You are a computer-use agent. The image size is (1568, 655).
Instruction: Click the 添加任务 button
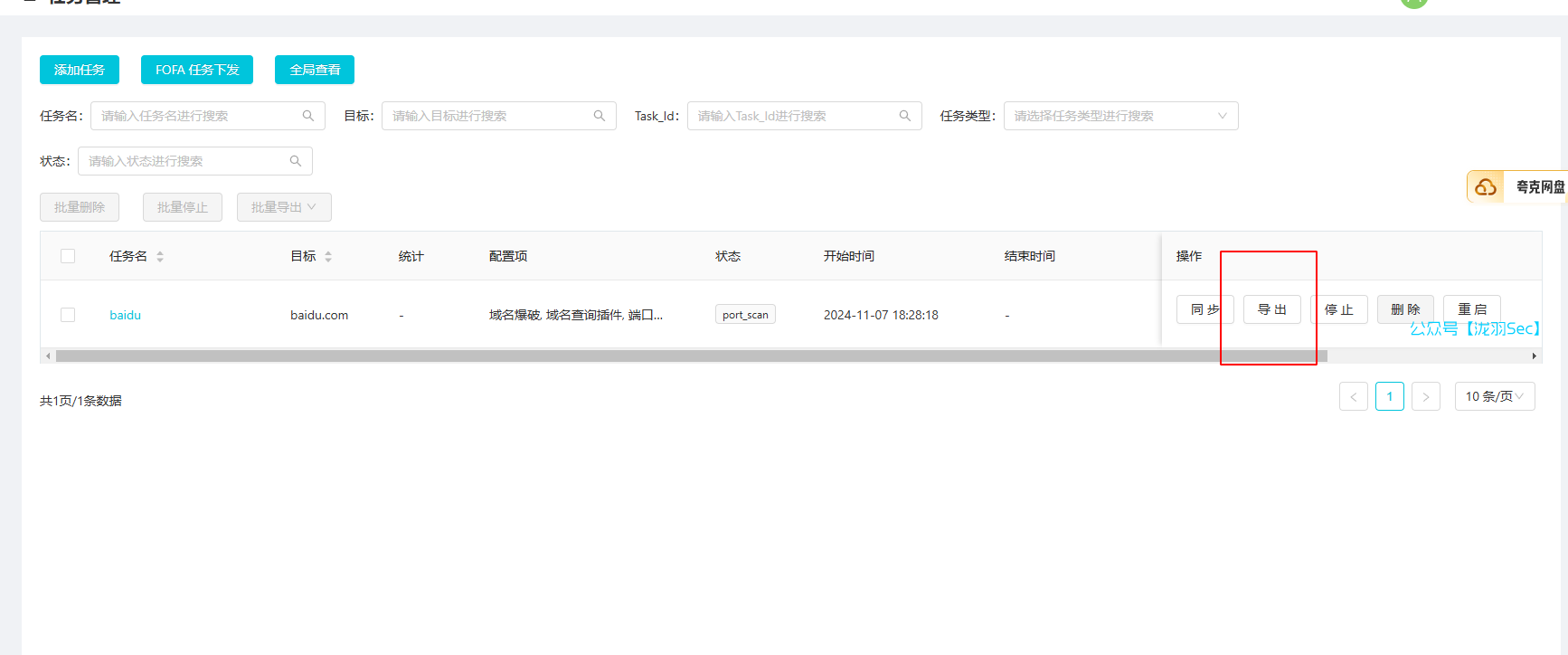click(x=80, y=70)
